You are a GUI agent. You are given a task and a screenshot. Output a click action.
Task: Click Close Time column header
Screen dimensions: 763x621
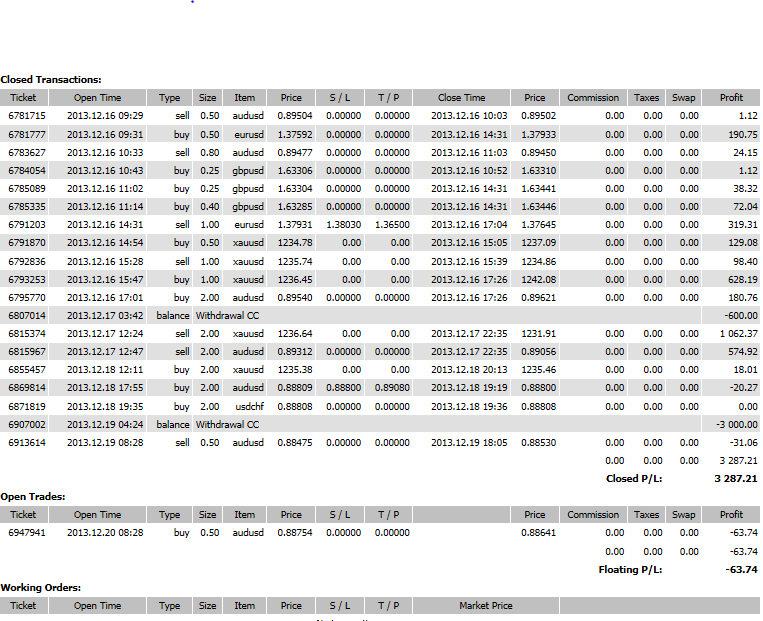click(461, 97)
